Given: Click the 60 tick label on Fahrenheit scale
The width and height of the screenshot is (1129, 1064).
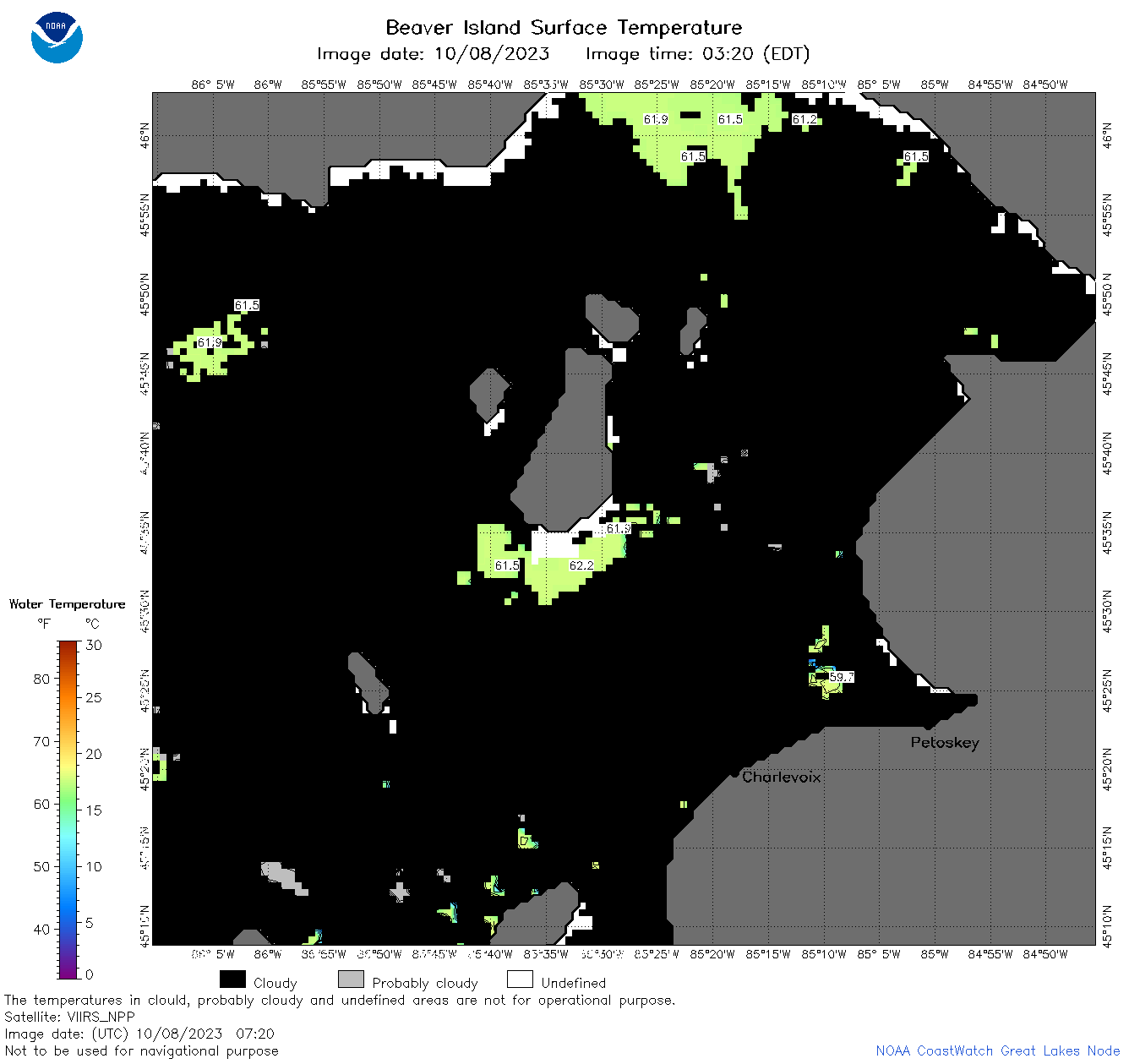Looking at the screenshot, I should 41,804.
